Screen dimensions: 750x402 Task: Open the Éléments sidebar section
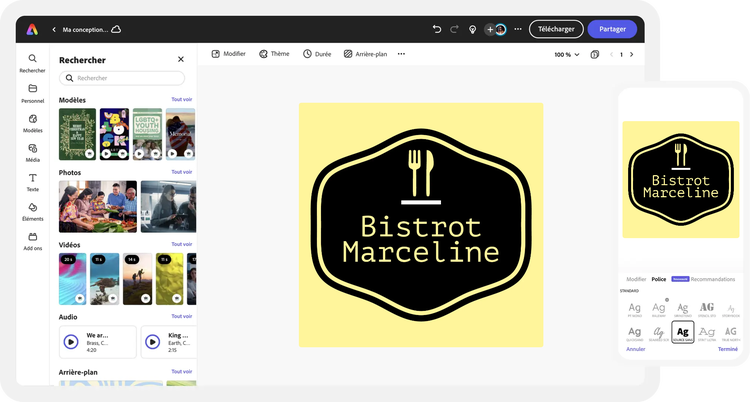click(x=33, y=212)
